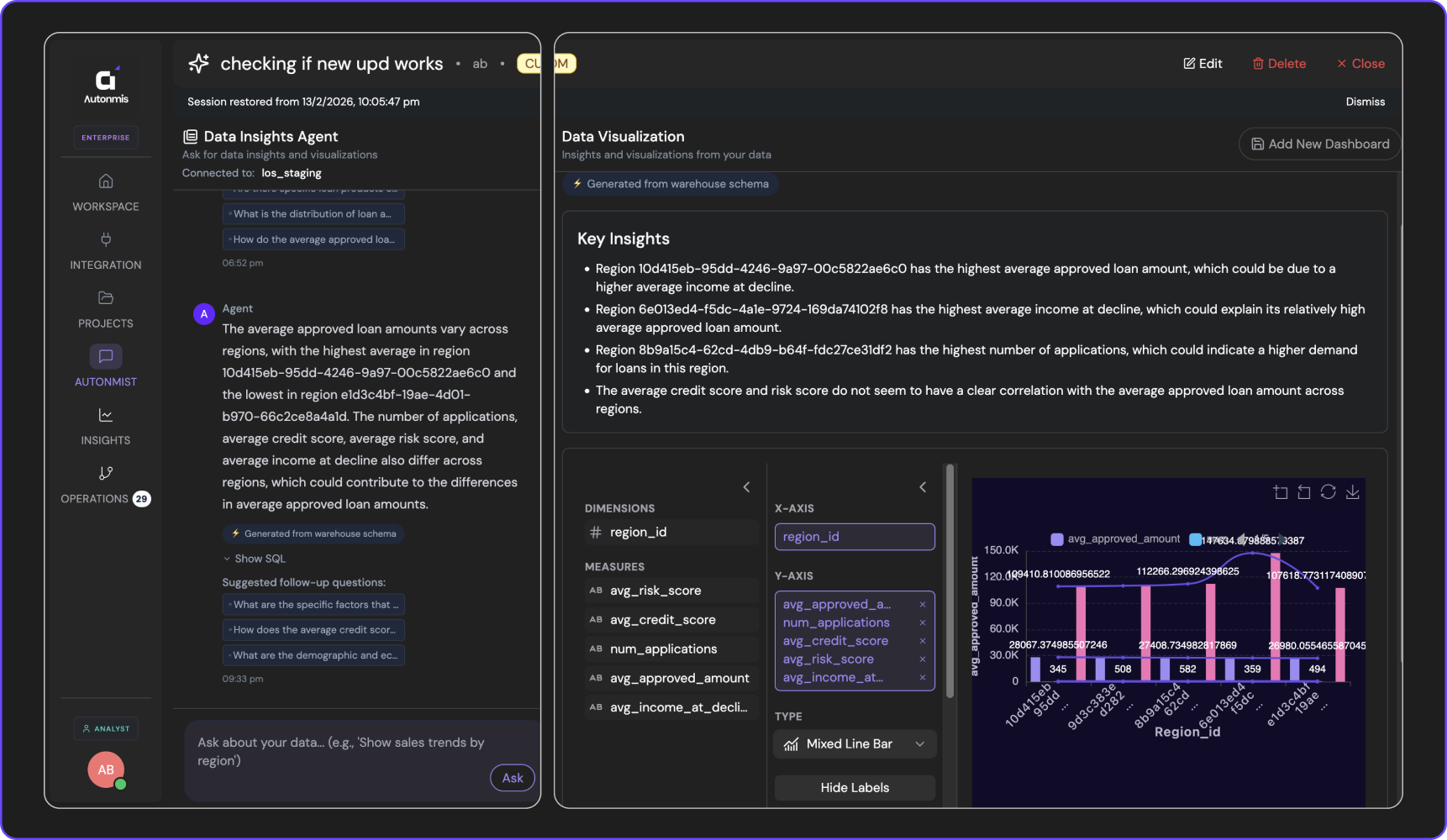
Task: Click the chart zoom area icon
Action: pos(1280,492)
